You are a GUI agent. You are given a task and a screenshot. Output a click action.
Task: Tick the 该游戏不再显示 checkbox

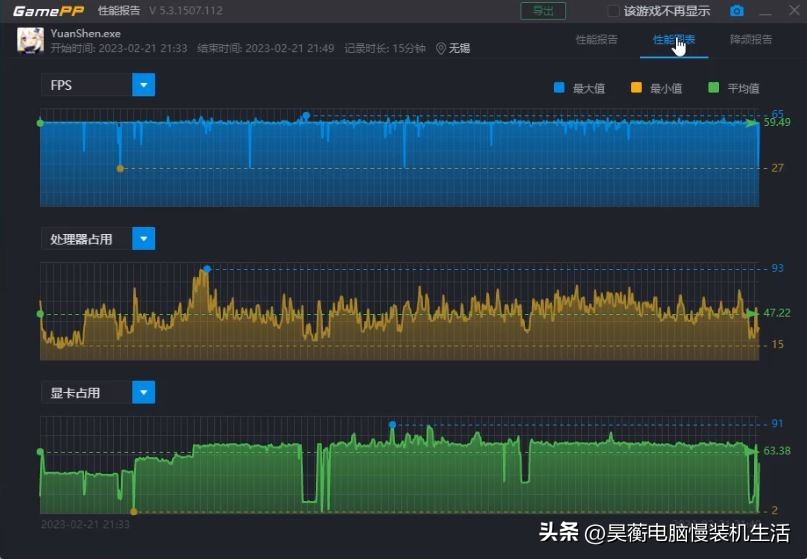tap(613, 11)
